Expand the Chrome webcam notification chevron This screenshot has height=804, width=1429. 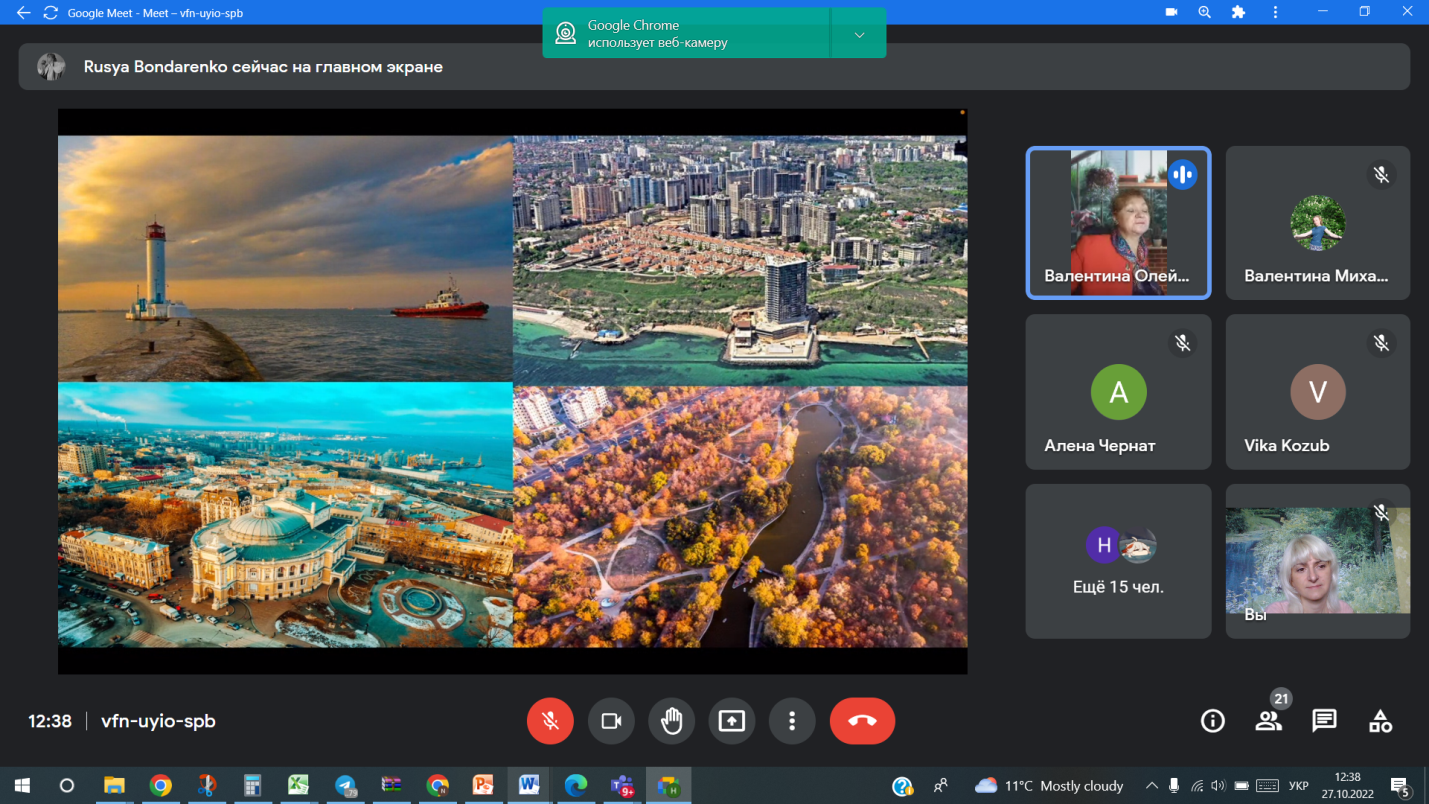point(859,35)
